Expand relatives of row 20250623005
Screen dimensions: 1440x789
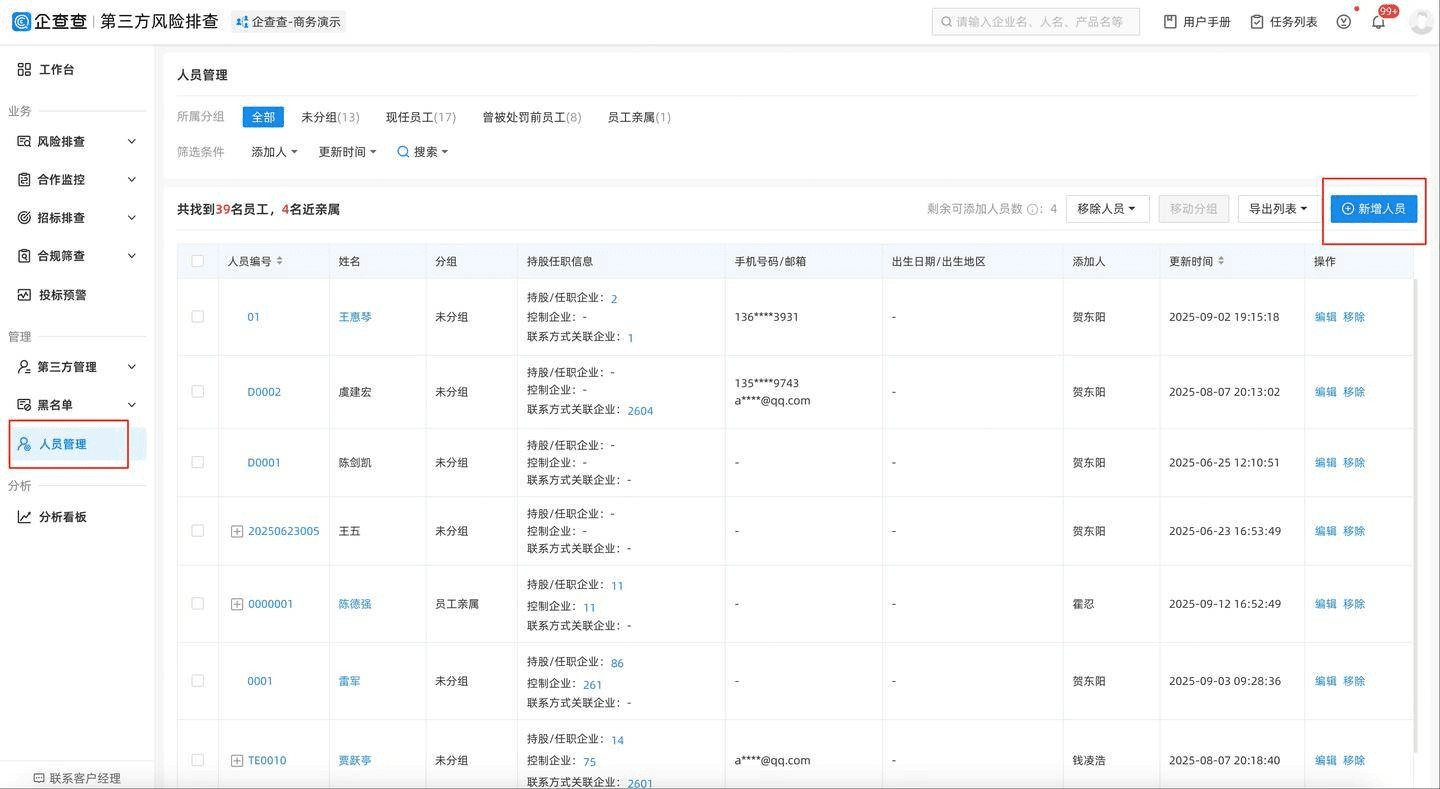click(237, 531)
